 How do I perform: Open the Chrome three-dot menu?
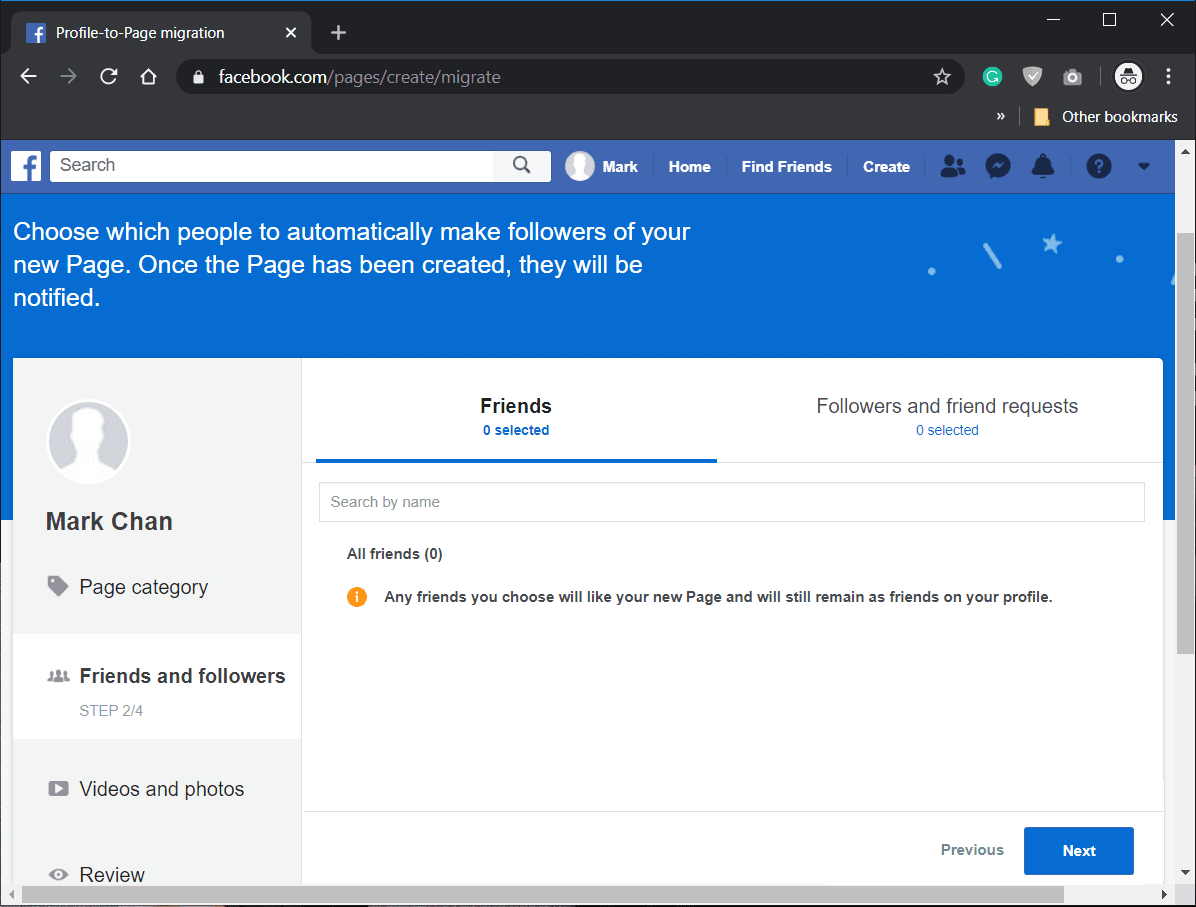1168,77
